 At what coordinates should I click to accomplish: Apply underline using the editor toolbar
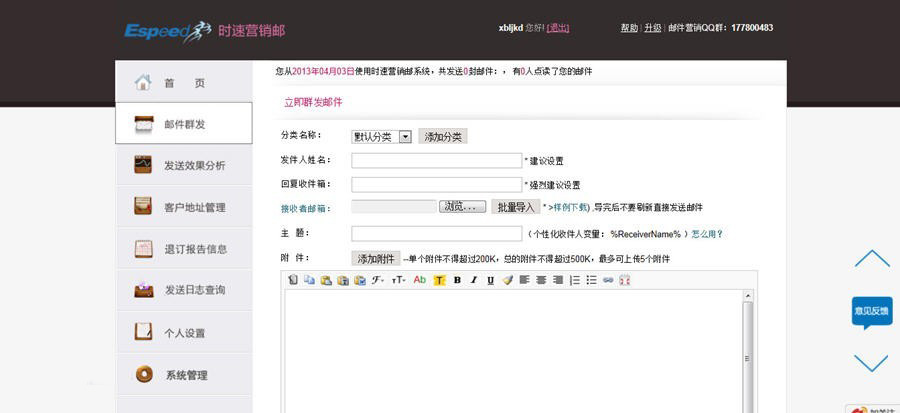(x=490, y=281)
